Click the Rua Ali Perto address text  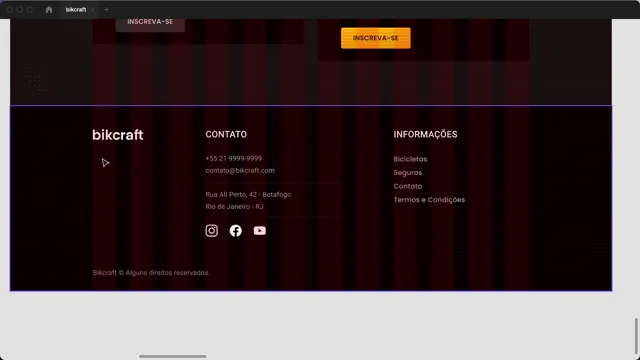pyautogui.click(x=248, y=195)
